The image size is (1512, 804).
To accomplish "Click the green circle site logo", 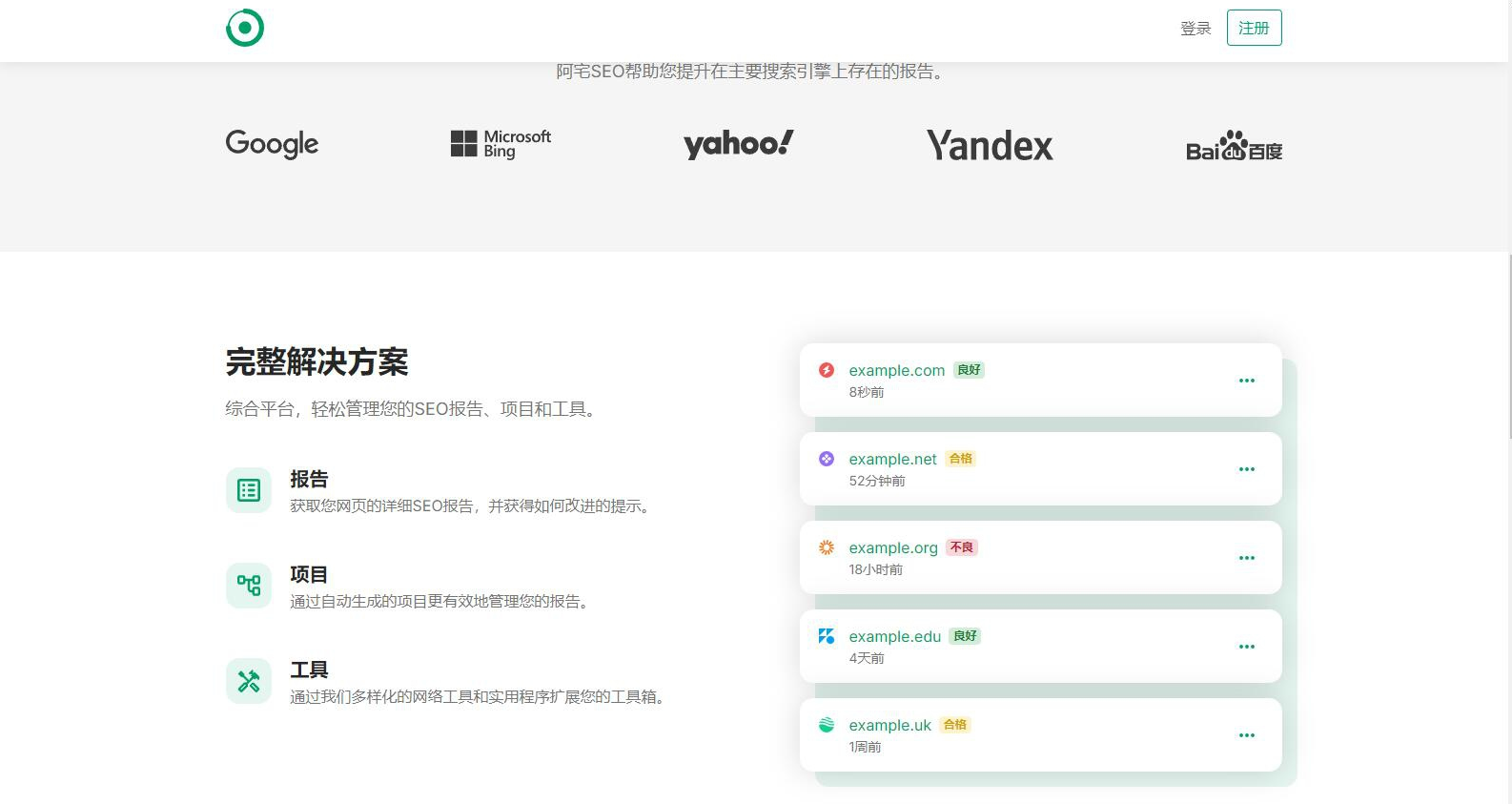I will pyautogui.click(x=245, y=28).
